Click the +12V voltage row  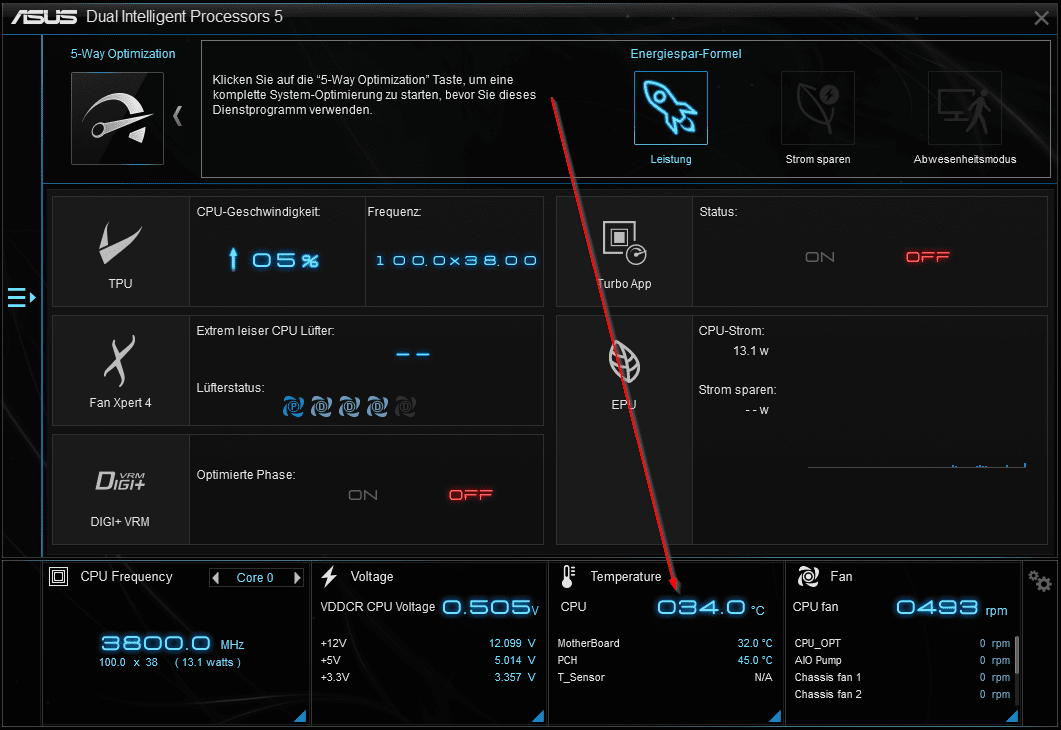coord(428,643)
